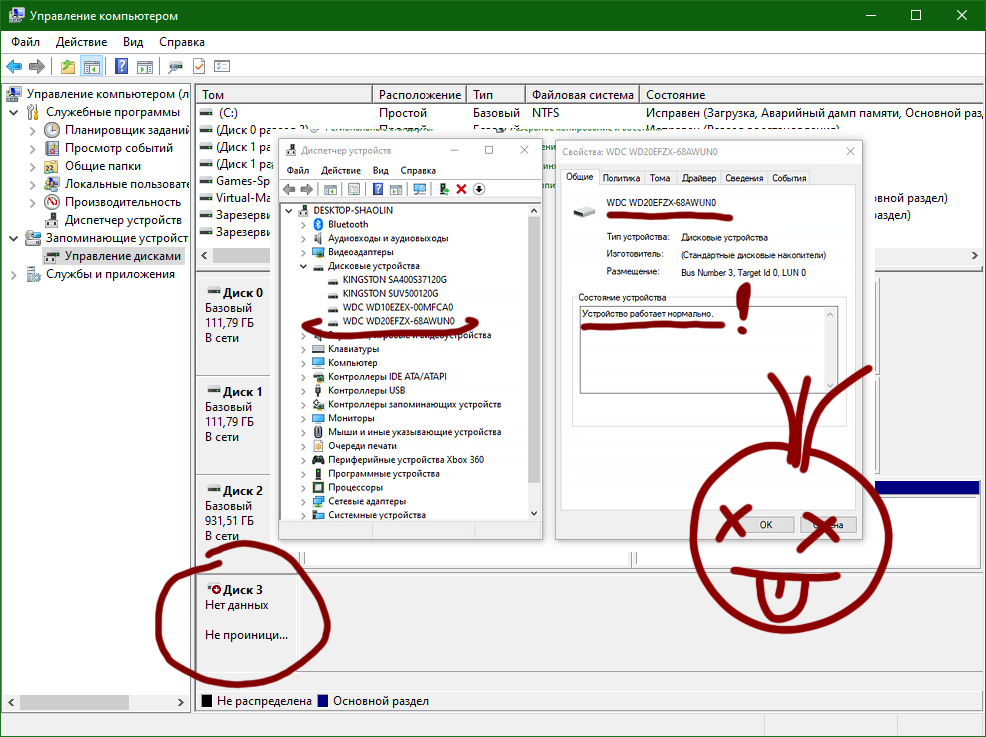Screen dimensions: 986x737
Task: Expand the Сетевые адаптеры category
Action: pyautogui.click(x=303, y=501)
